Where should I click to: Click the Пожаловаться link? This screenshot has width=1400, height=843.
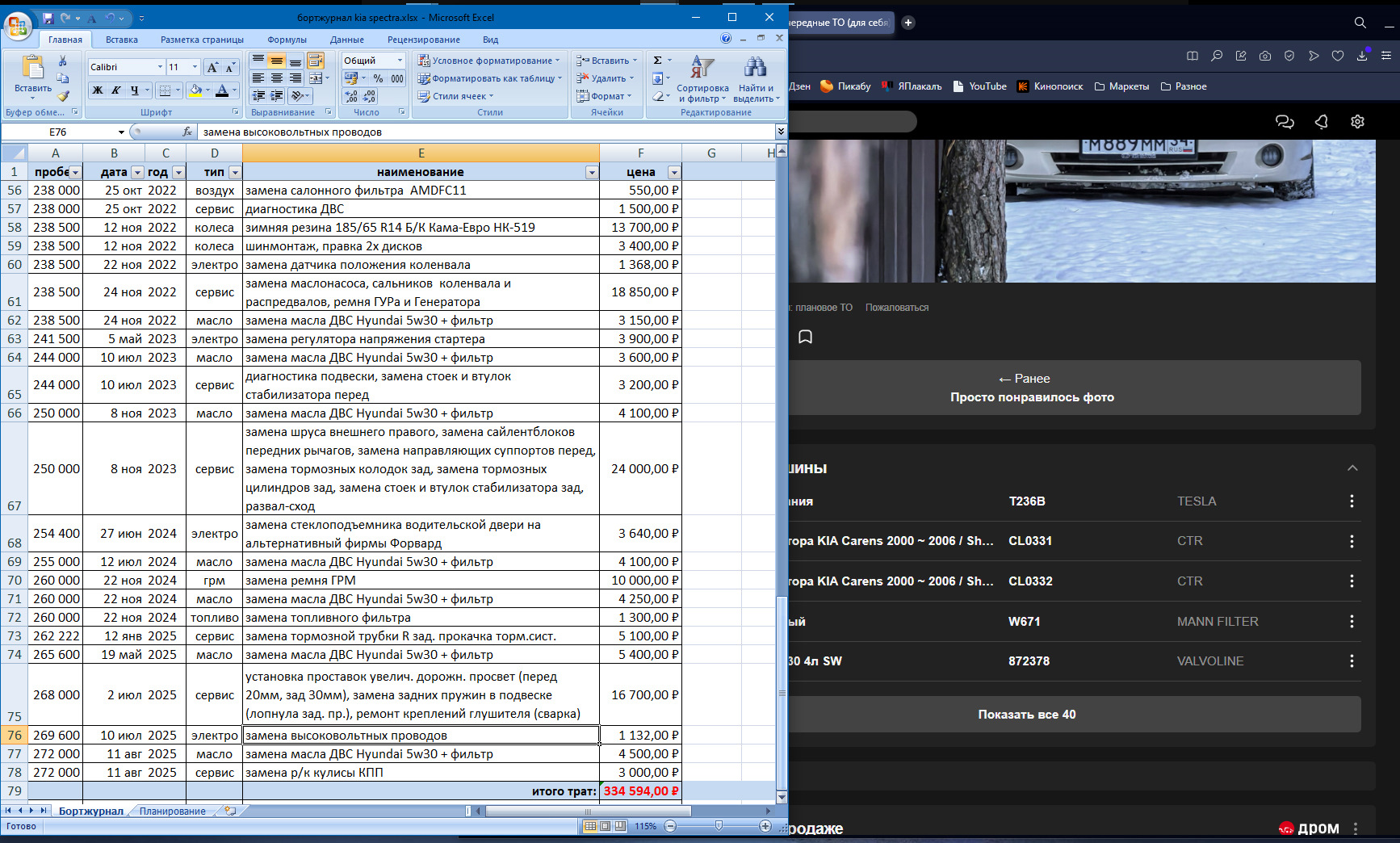pos(897,308)
